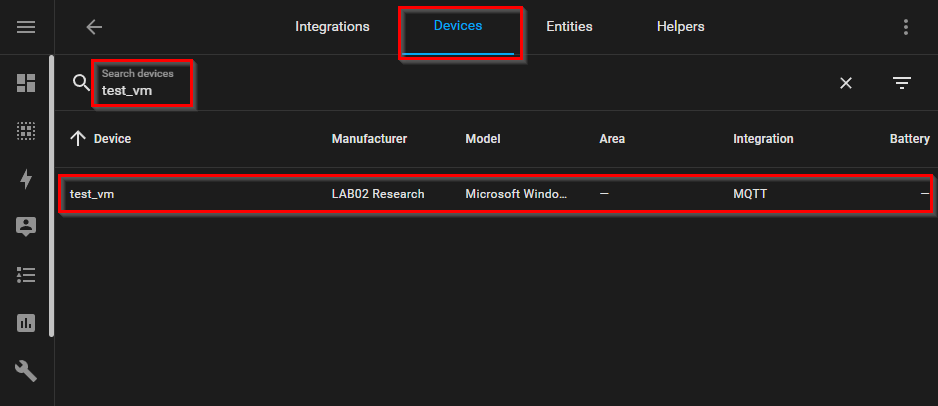The width and height of the screenshot is (938, 406).
Task: Select the Devices tab
Action: pyautogui.click(x=458, y=26)
